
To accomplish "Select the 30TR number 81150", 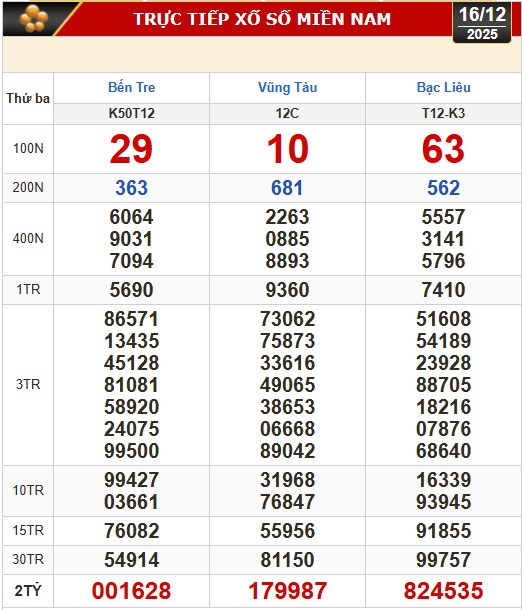I will coord(287,560).
